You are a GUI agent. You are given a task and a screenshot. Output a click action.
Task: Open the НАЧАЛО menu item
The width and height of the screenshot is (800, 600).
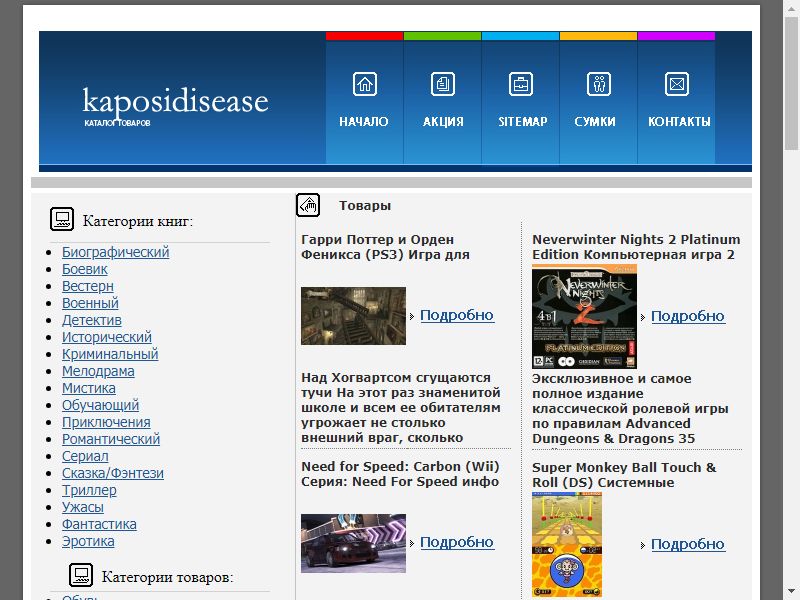(364, 121)
